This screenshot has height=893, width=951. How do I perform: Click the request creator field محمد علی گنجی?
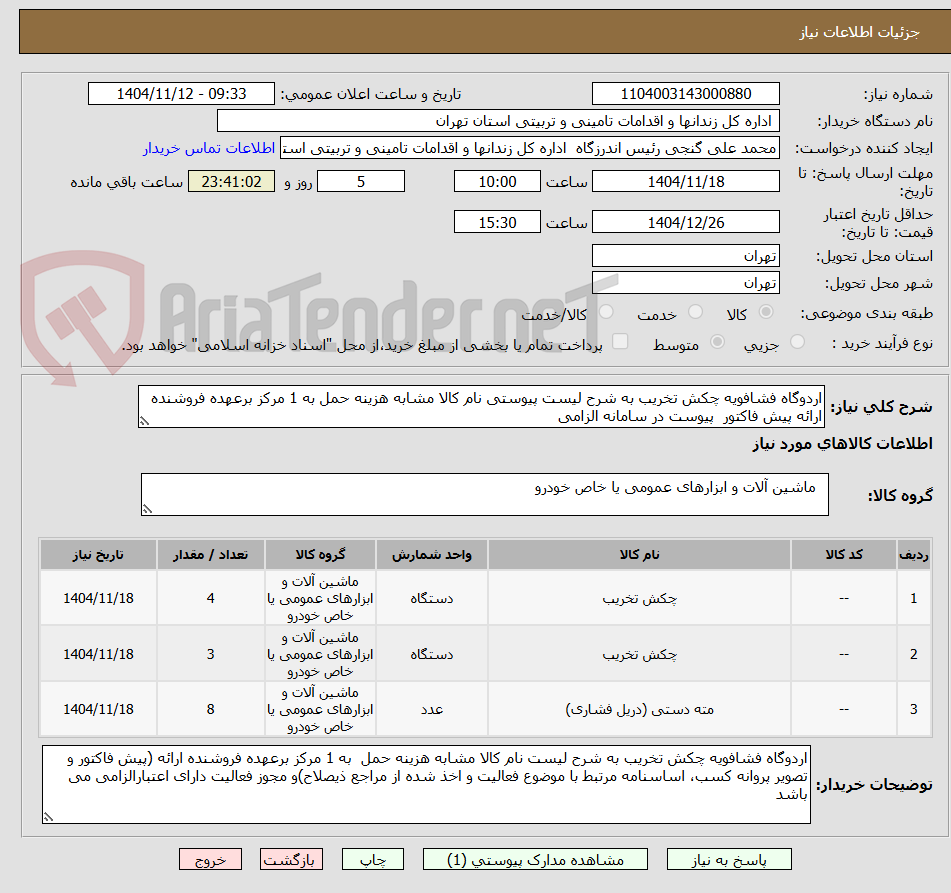(x=530, y=149)
